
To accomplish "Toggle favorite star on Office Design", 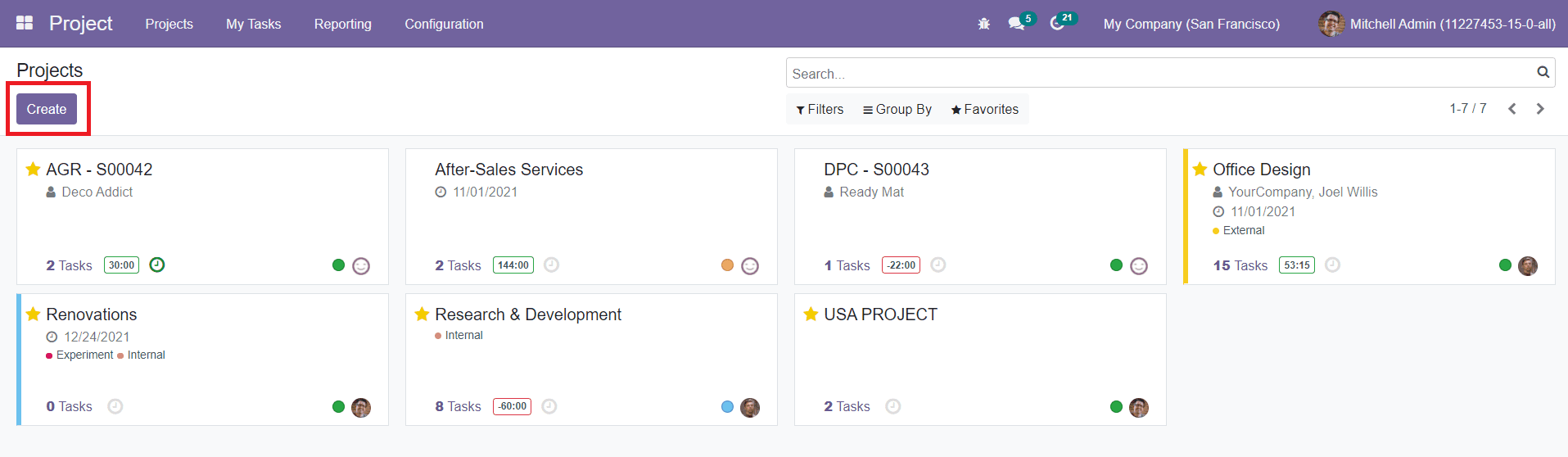I will coord(1200,170).
